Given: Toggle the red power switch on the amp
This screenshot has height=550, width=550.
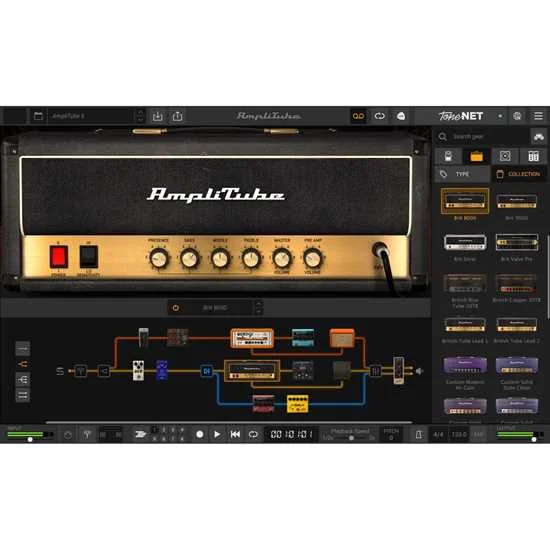Looking at the screenshot, I should [x=59, y=256].
